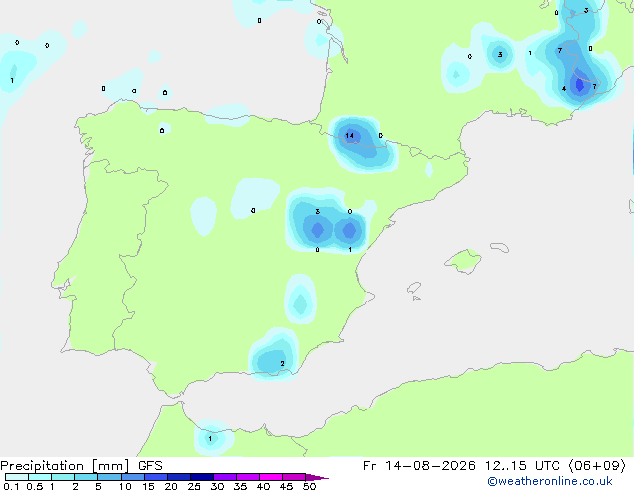Pick the magenta legend swatch between 40 and 45
Screen dimensions: 634x490
coord(271,477)
